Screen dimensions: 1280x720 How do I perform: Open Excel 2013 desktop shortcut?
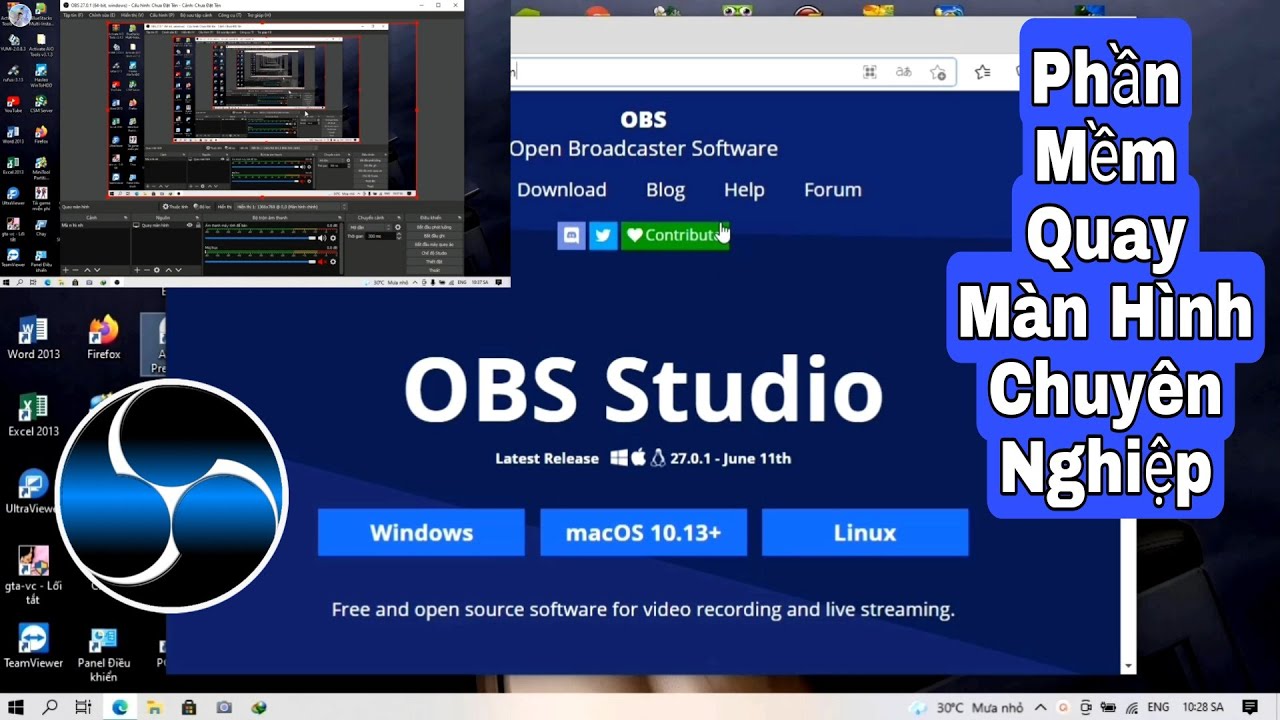point(33,416)
